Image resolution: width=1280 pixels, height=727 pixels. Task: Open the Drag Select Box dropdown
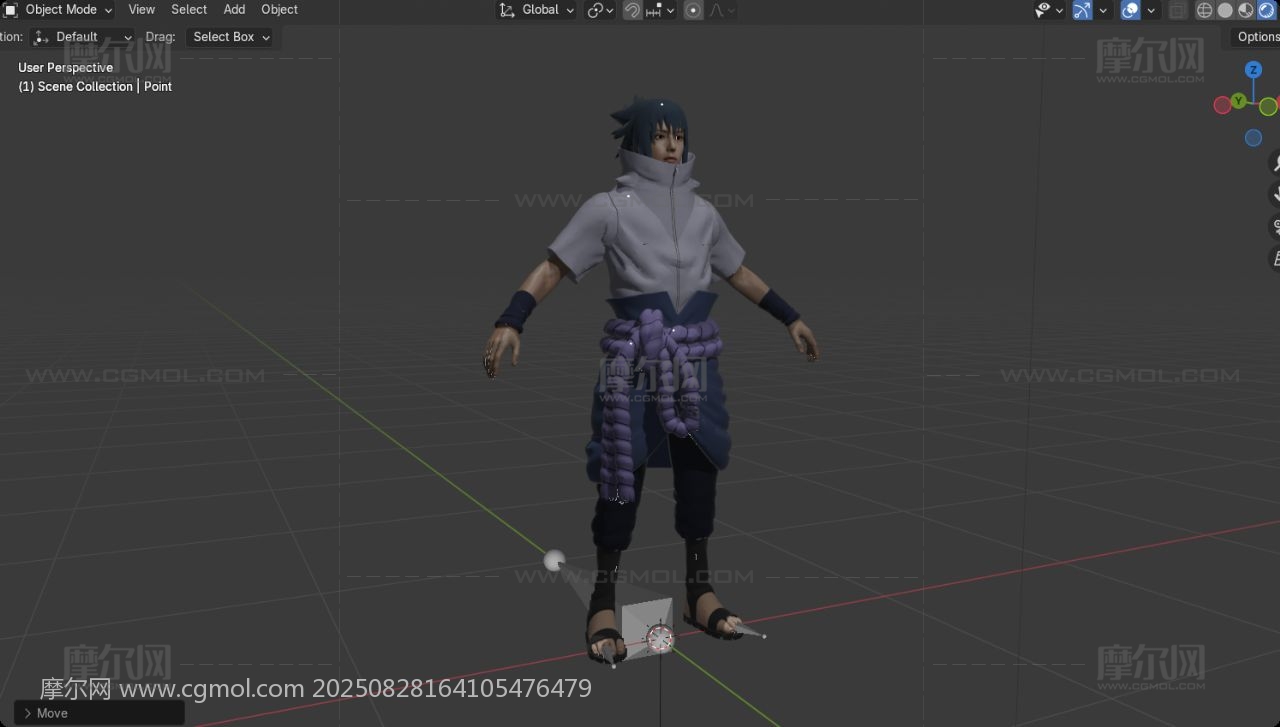231,37
